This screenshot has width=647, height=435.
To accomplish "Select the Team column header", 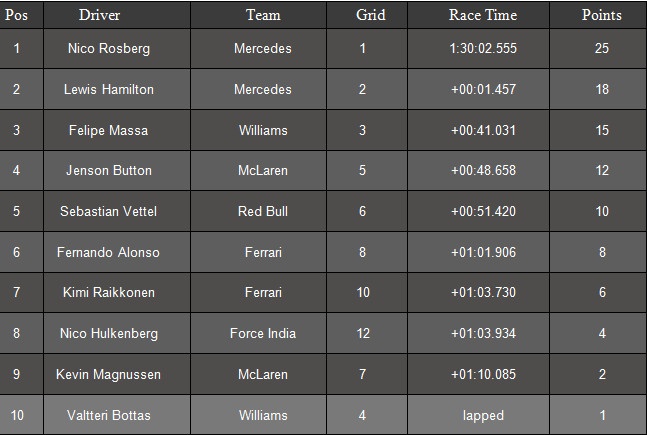I will 263,15.
